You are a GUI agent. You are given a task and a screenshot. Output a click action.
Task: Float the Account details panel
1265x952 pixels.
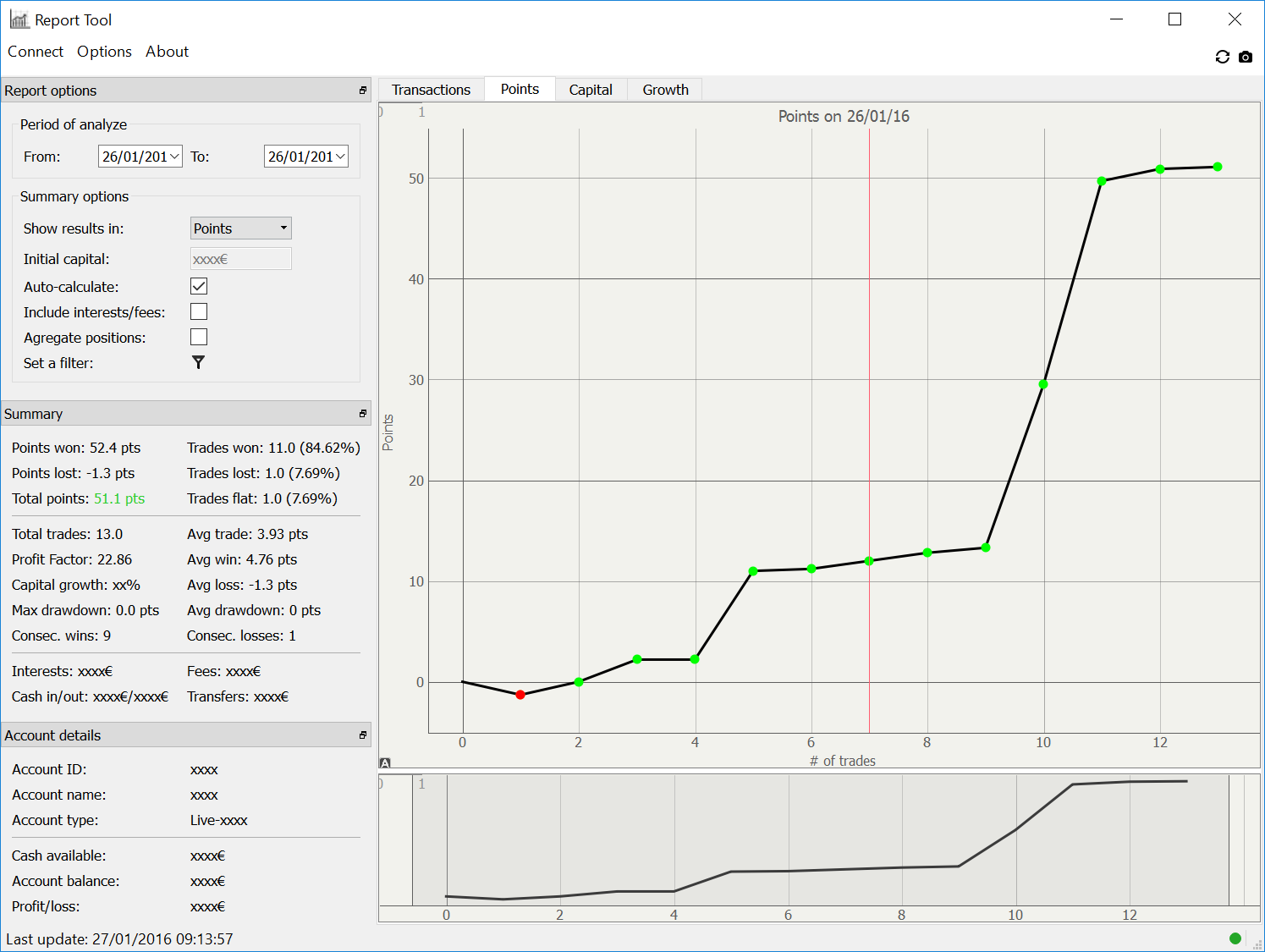pyautogui.click(x=363, y=735)
